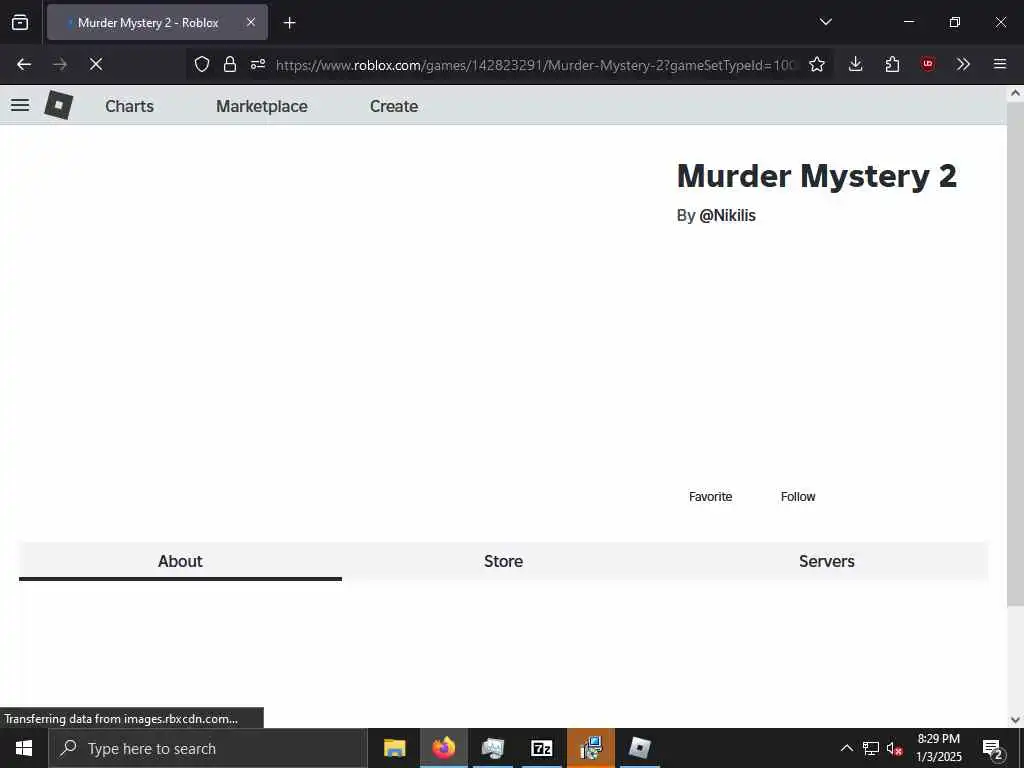Open Firefox View in the tab bar
The width and height of the screenshot is (1024, 768).
pyautogui.click(x=20, y=22)
